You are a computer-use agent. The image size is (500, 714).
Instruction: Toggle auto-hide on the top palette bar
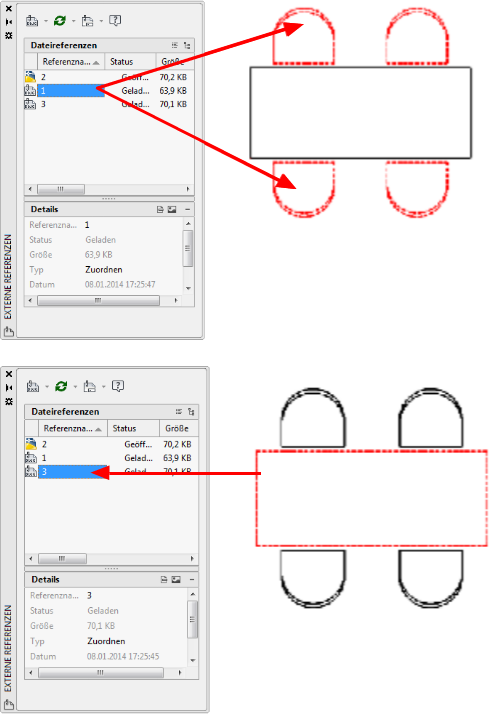click(9, 22)
